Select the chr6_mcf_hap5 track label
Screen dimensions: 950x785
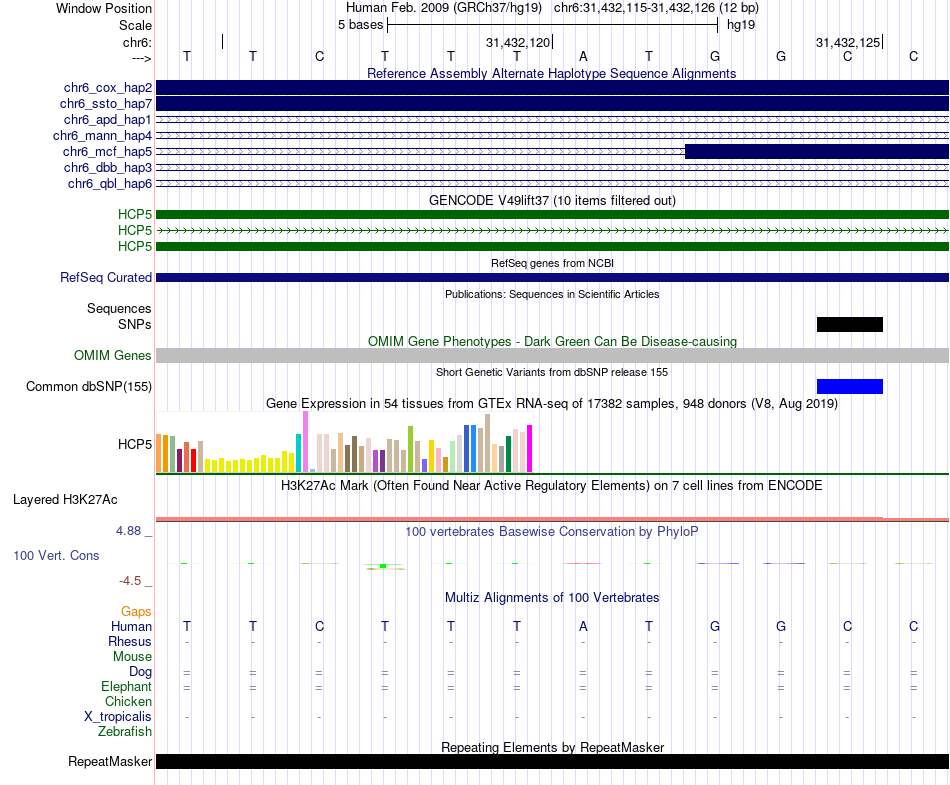click(x=107, y=151)
